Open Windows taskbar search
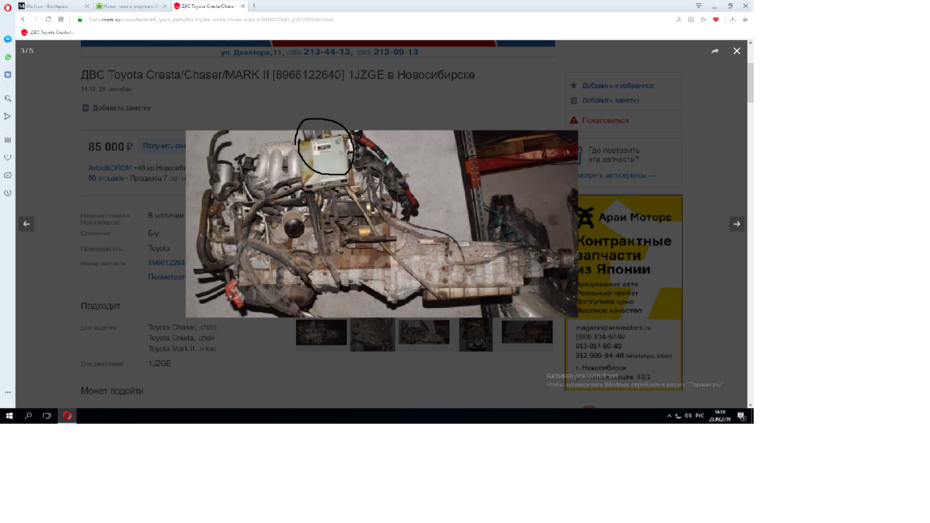This screenshot has width=930, height=523. (28, 416)
